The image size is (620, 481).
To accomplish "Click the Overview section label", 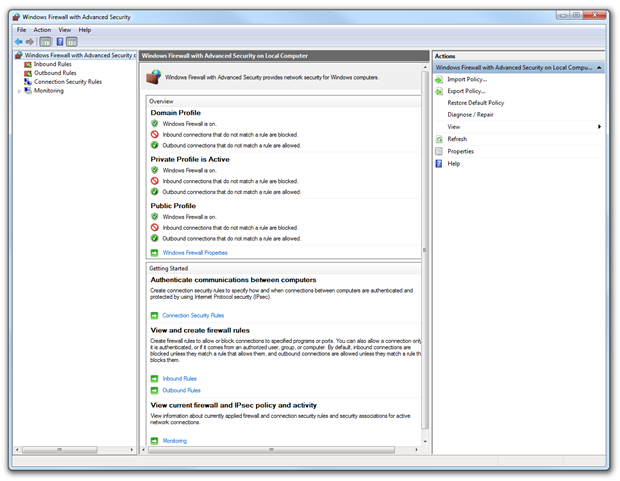I will (x=161, y=102).
